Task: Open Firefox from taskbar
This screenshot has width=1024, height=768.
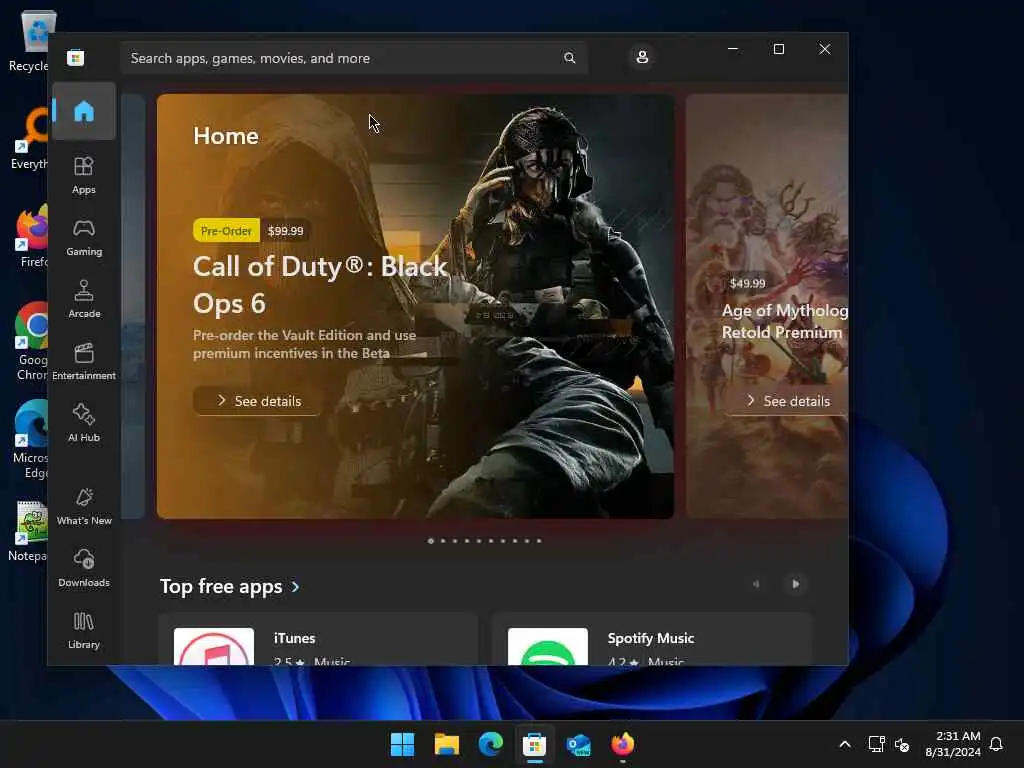Action: pyautogui.click(x=622, y=744)
